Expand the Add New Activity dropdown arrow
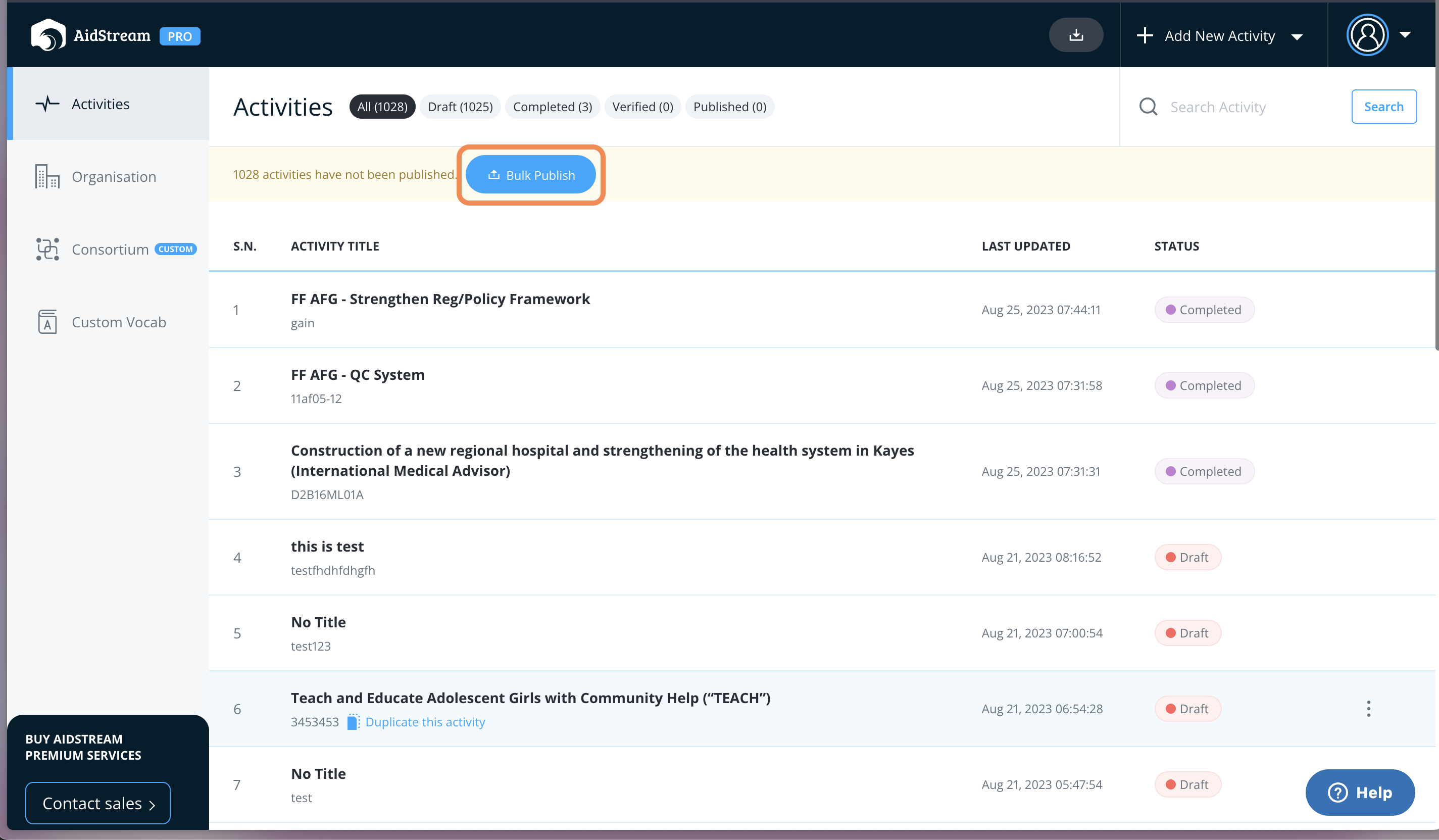The height and width of the screenshot is (840, 1439). pos(1297,36)
